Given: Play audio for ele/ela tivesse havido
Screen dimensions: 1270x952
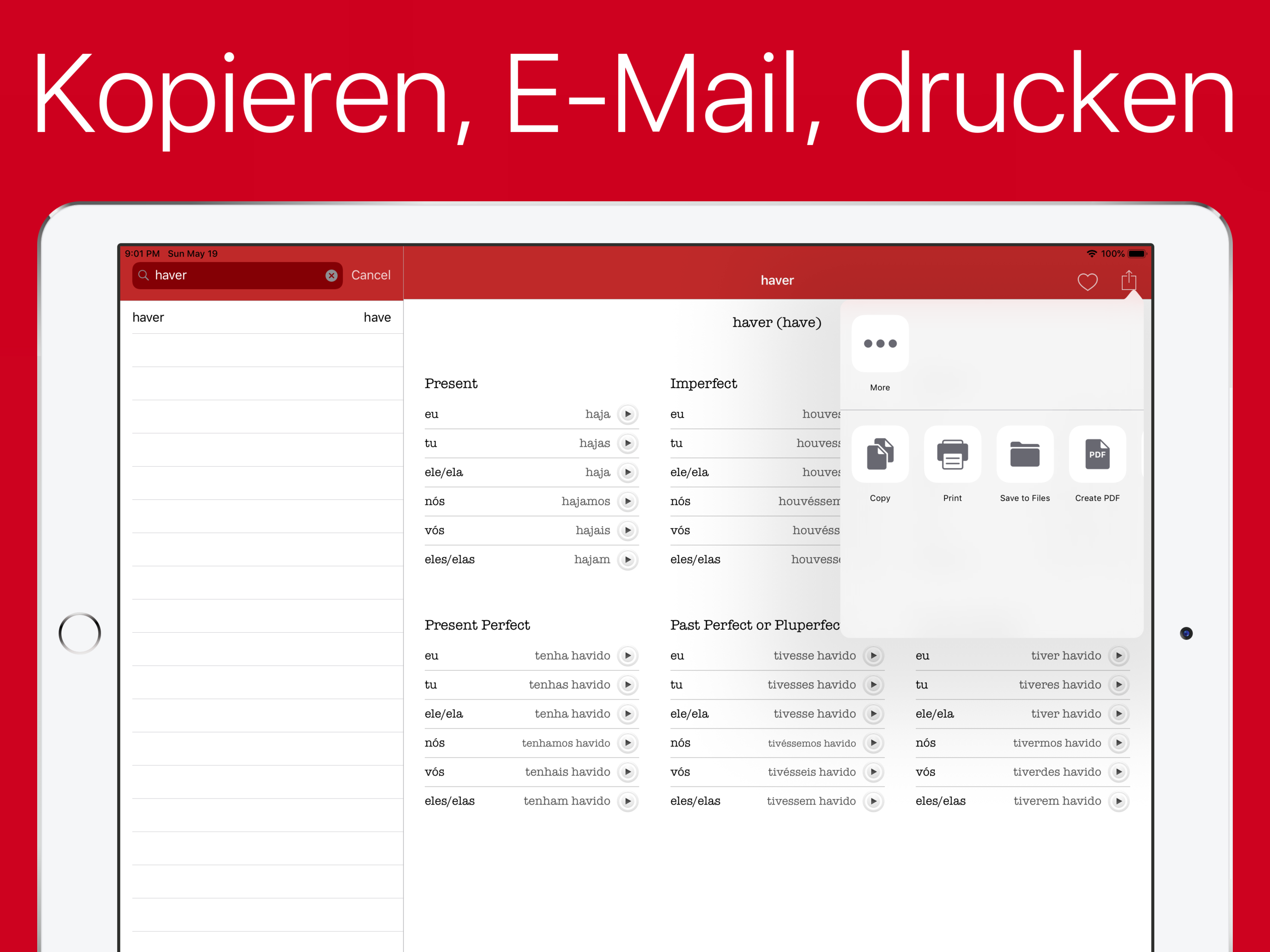Looking at the screenshot, I should [873, 714].
